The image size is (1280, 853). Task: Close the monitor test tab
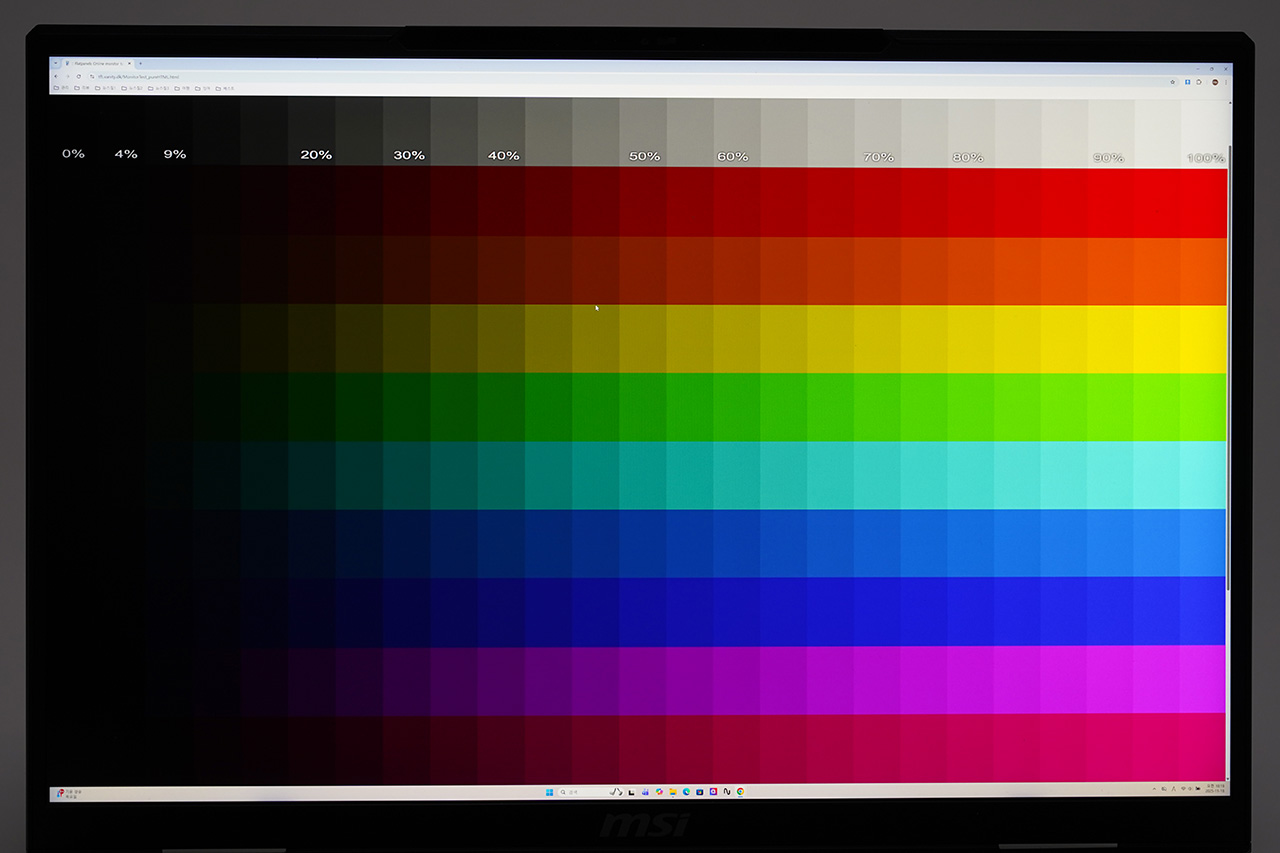coord(130,63)
